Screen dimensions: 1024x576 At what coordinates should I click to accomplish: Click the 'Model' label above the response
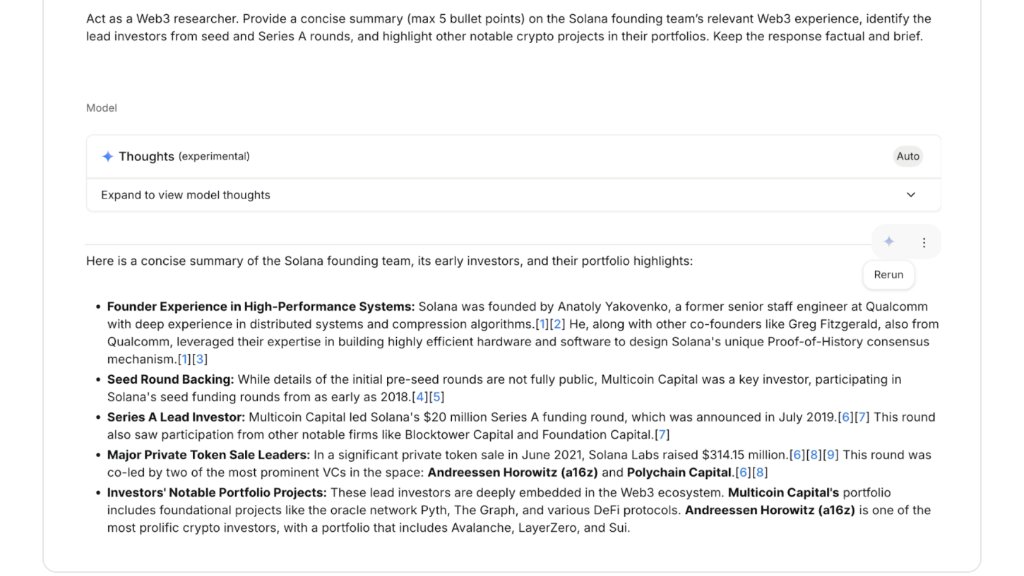[101, 108]
